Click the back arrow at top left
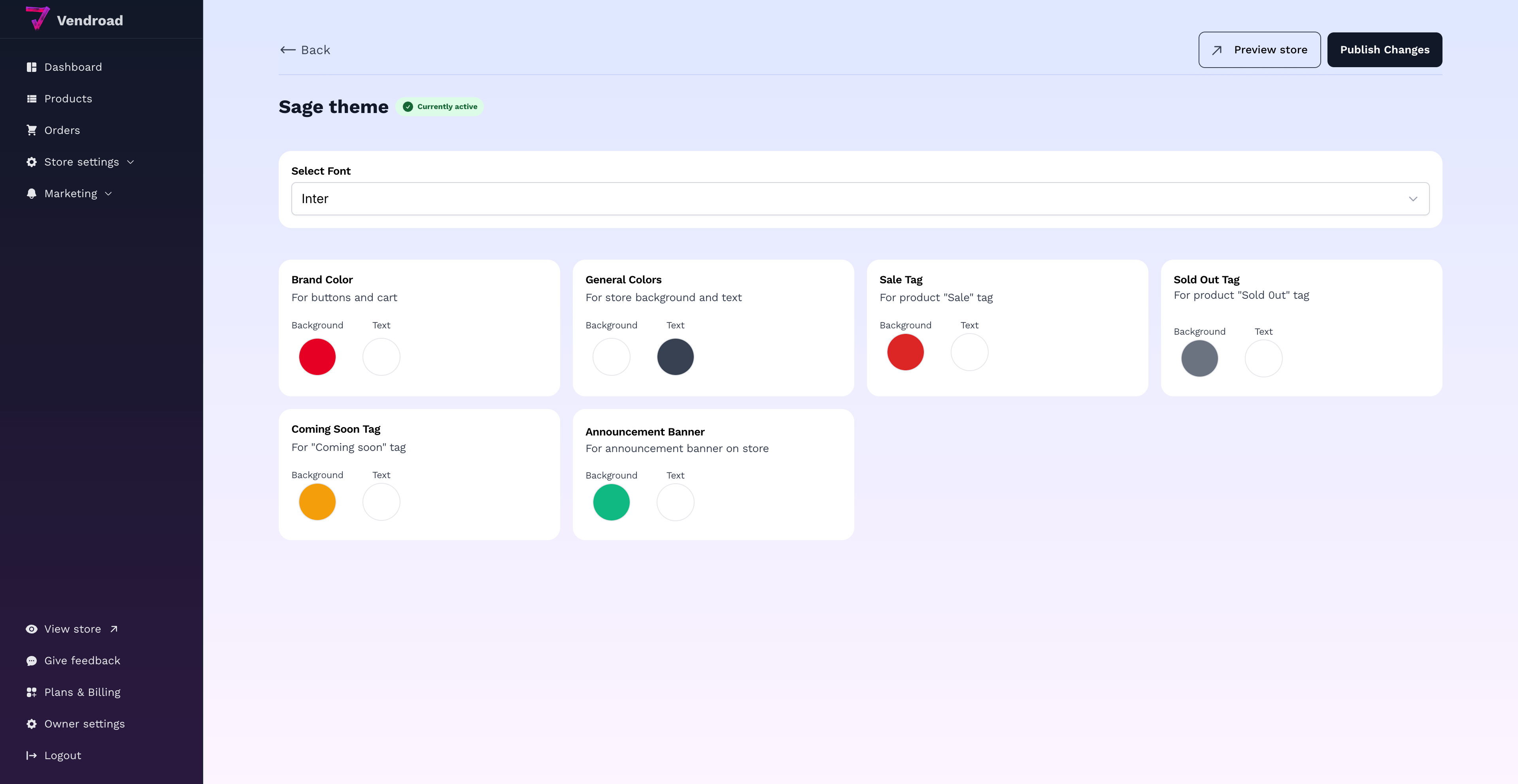 pyautogui.click(x=288, y=49)
